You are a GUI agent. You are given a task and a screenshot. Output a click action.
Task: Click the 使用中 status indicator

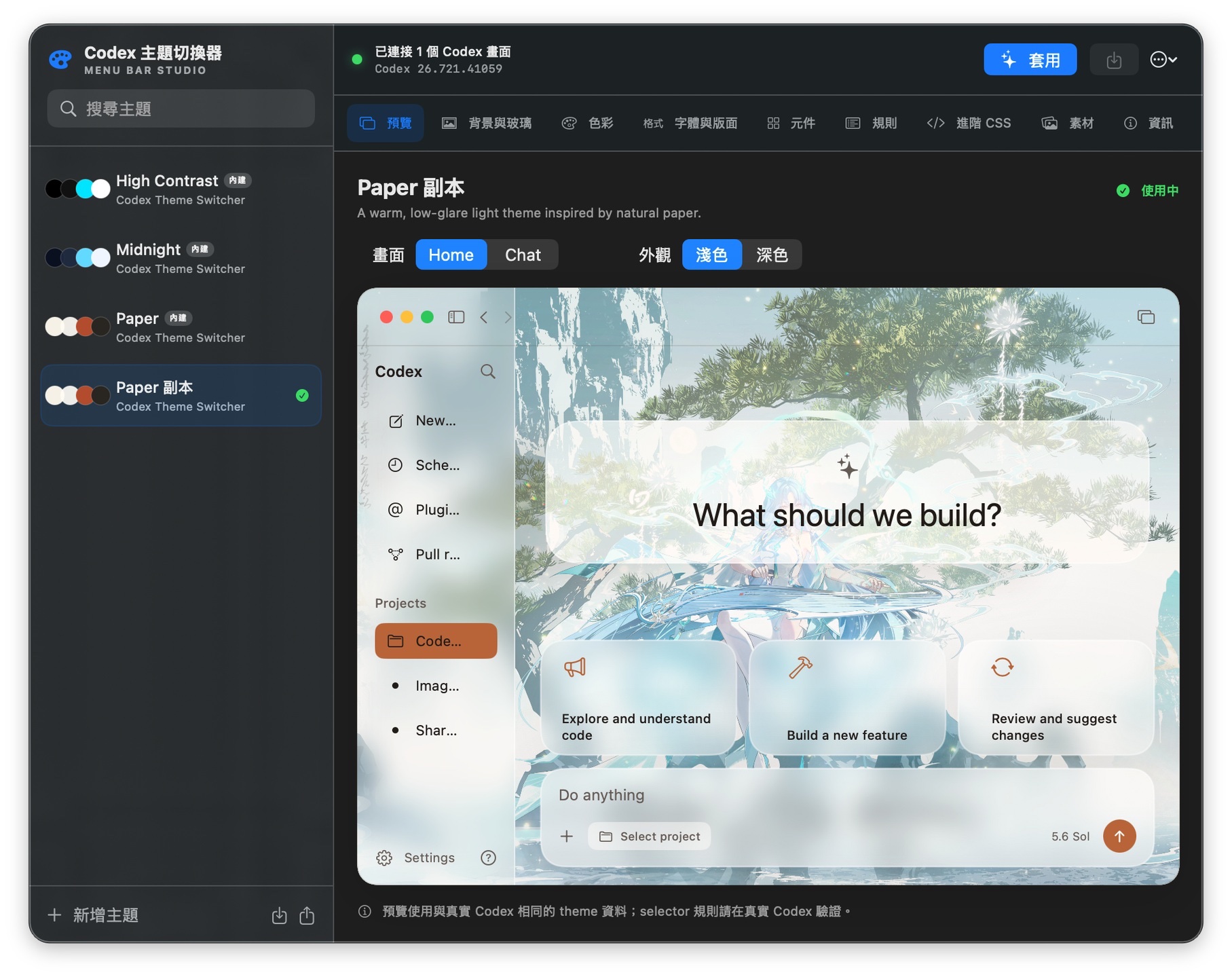1147,191
